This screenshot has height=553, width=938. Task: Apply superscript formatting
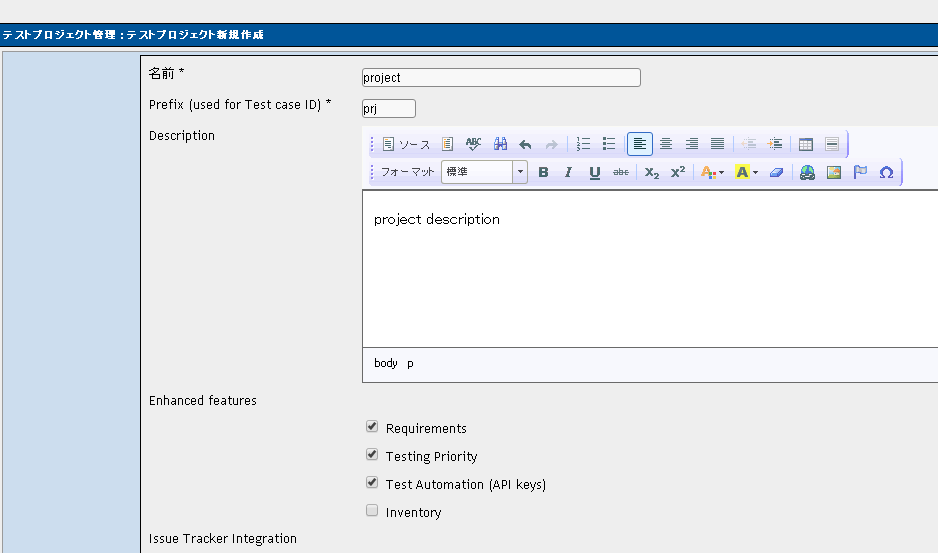tap(678, 172)
